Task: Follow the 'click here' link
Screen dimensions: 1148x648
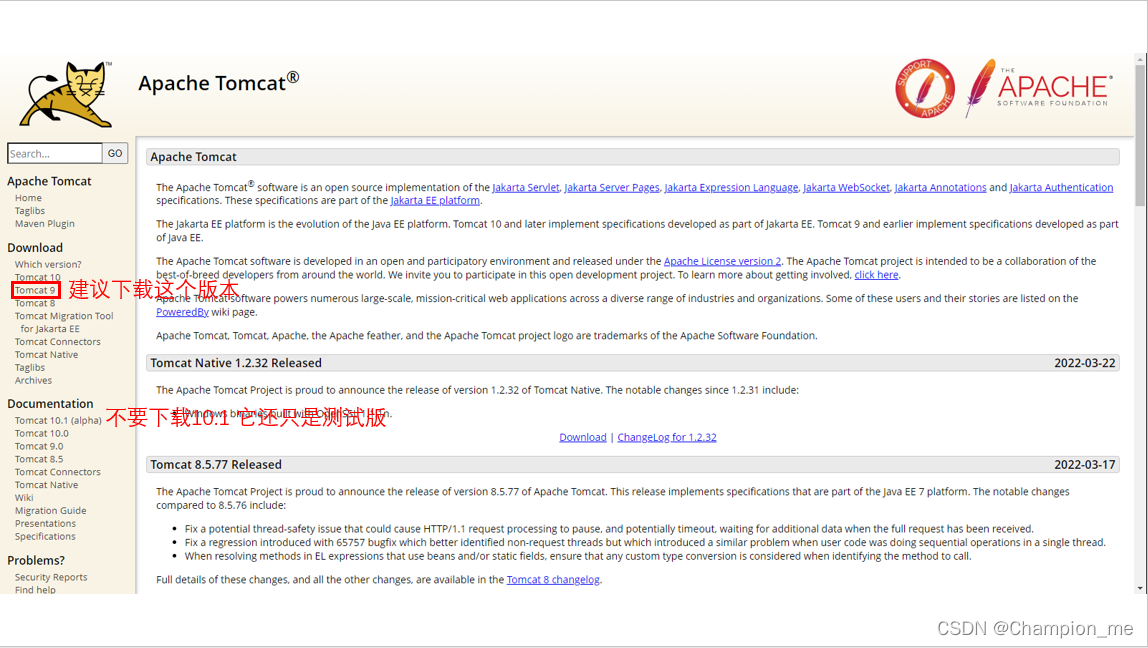Action: [x=876, y=275]
